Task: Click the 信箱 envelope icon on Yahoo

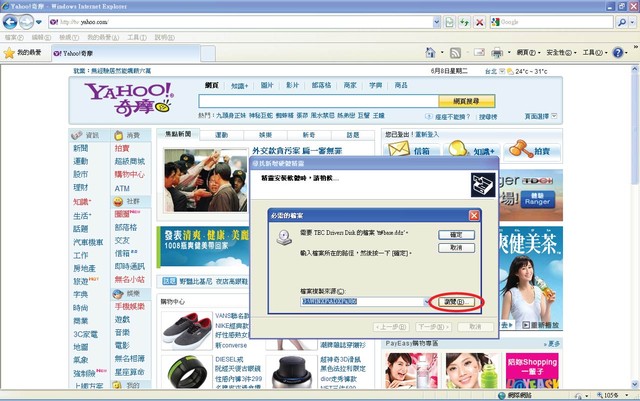Action: pyautogui.click(x=399, y=149)
